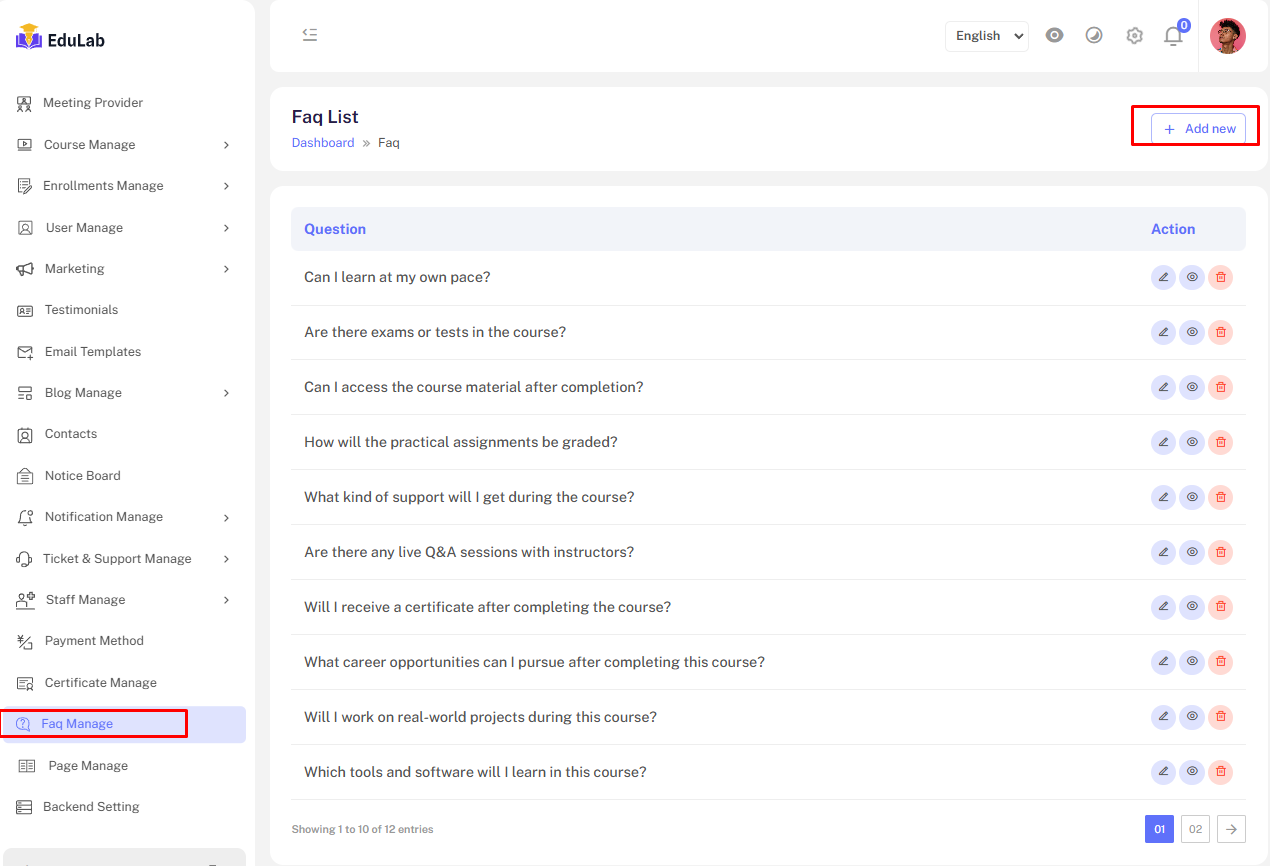
Task: Delete the 'Are there exams or tests' FAQ
Action: click(1220, 333)
